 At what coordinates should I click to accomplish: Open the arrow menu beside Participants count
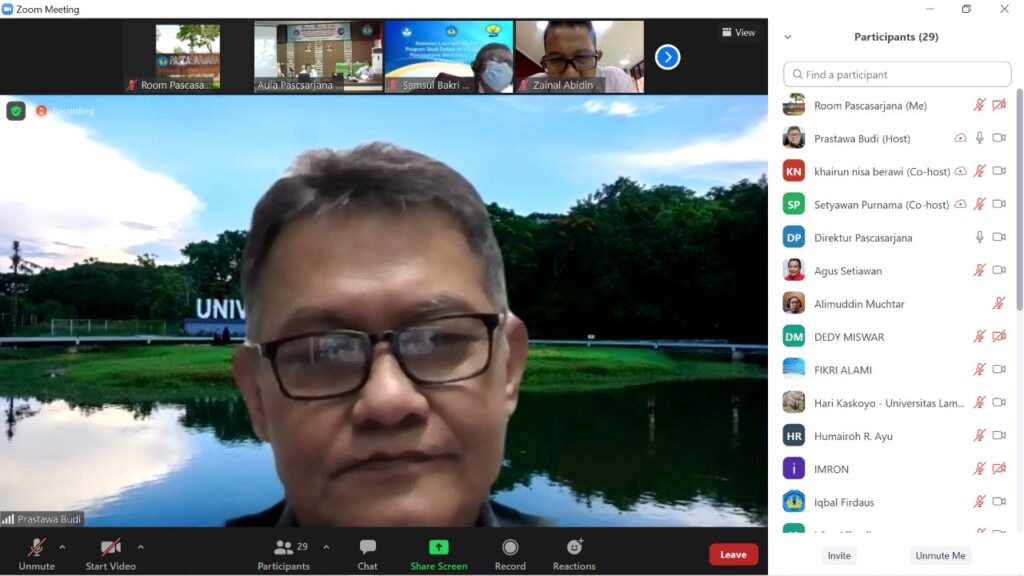coord(326,547)
